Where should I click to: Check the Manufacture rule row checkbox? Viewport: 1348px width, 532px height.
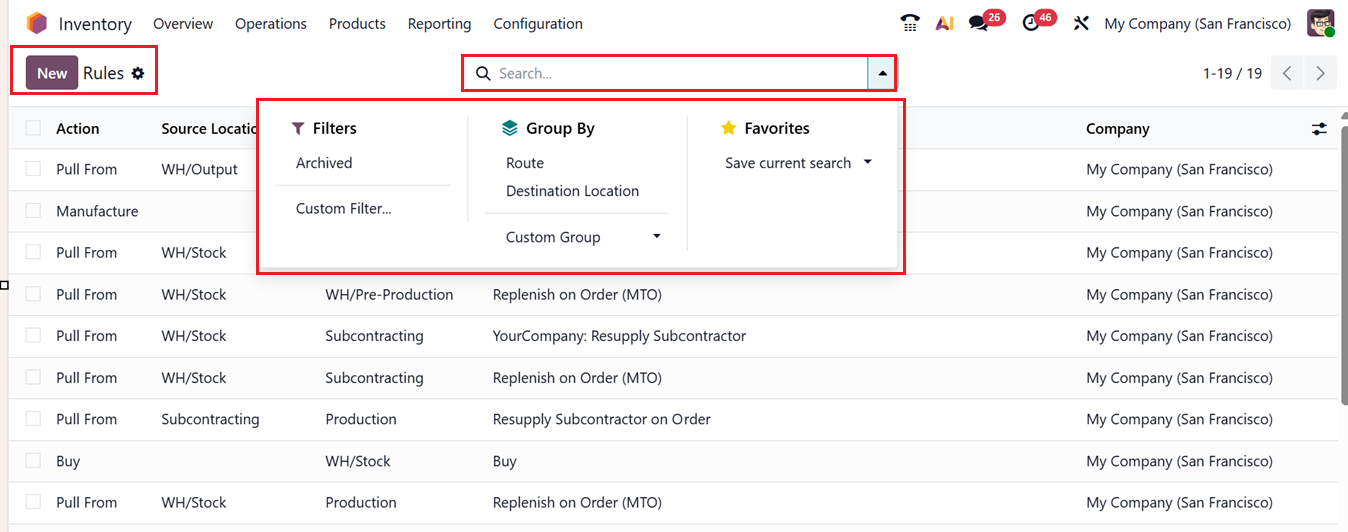click(34, 211)
